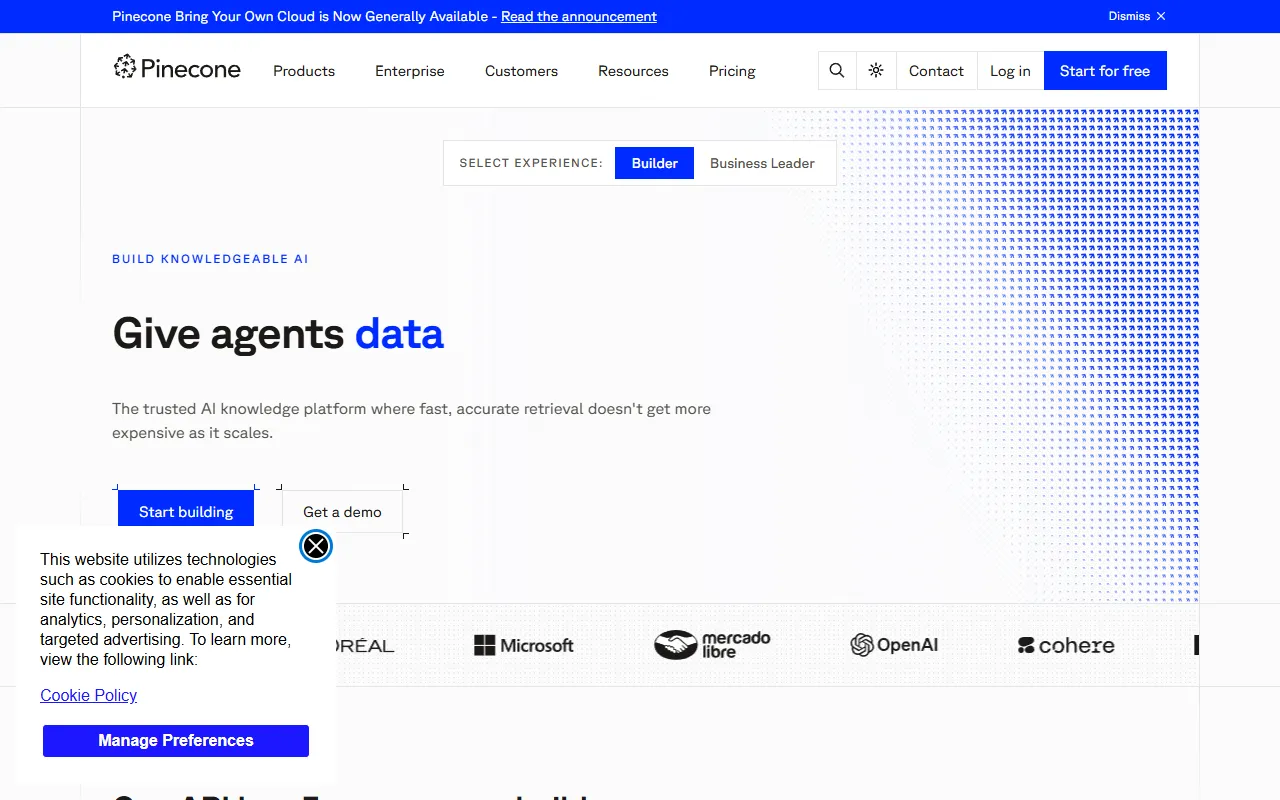Click the Contact link

[936, 71]
